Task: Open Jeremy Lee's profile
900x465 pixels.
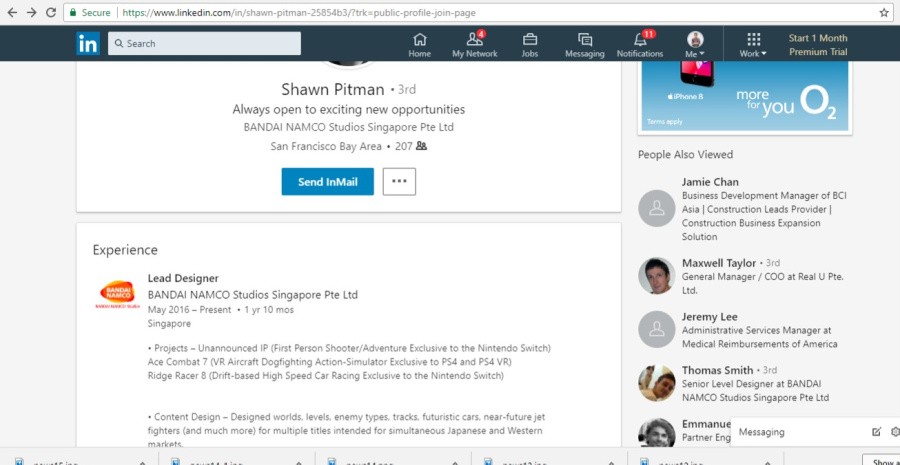Action: 709,317
